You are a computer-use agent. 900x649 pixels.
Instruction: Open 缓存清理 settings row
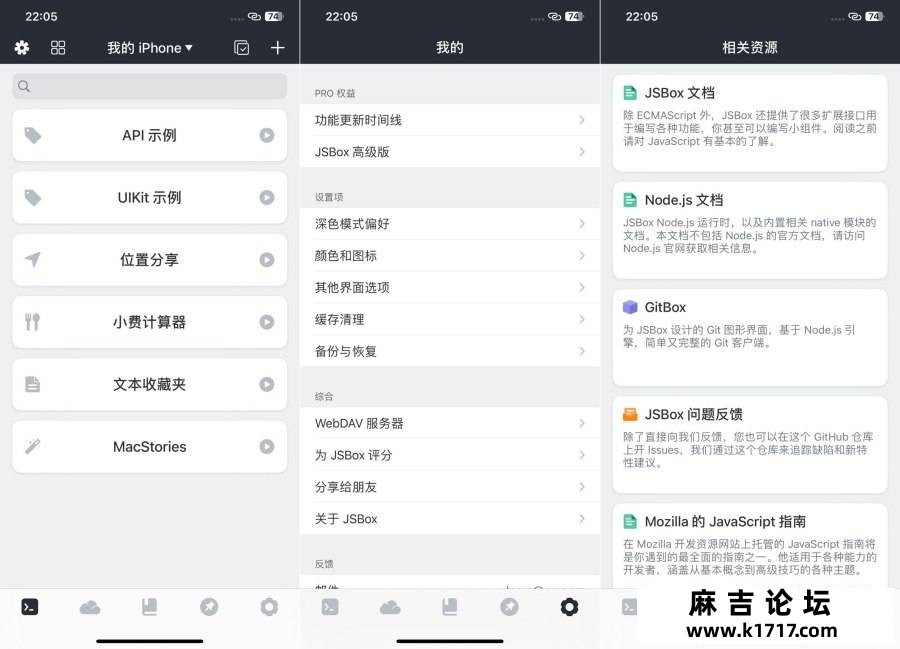pos(450,320)
